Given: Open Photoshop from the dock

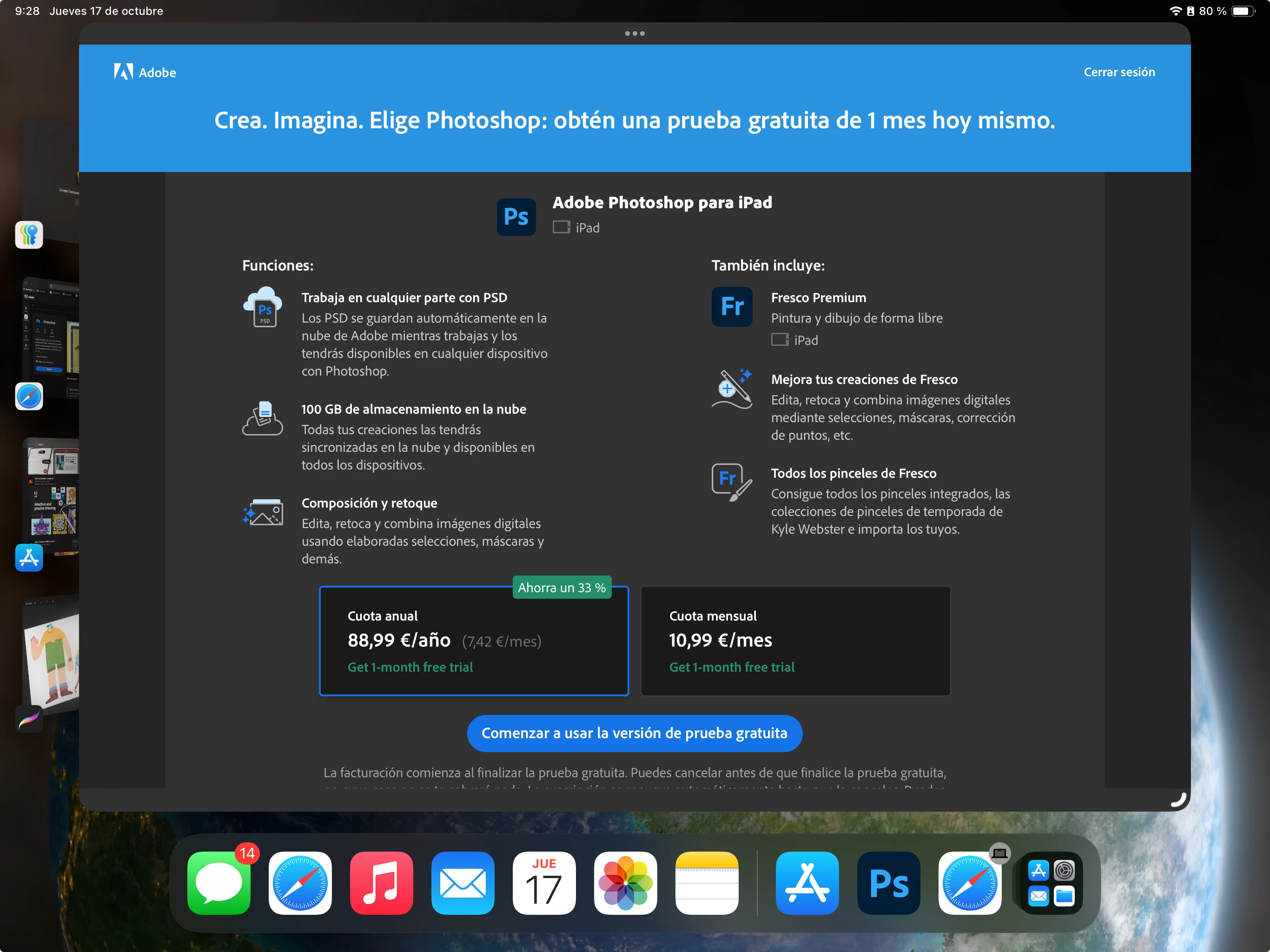Looking at the screenshot, I should point(888,883).
